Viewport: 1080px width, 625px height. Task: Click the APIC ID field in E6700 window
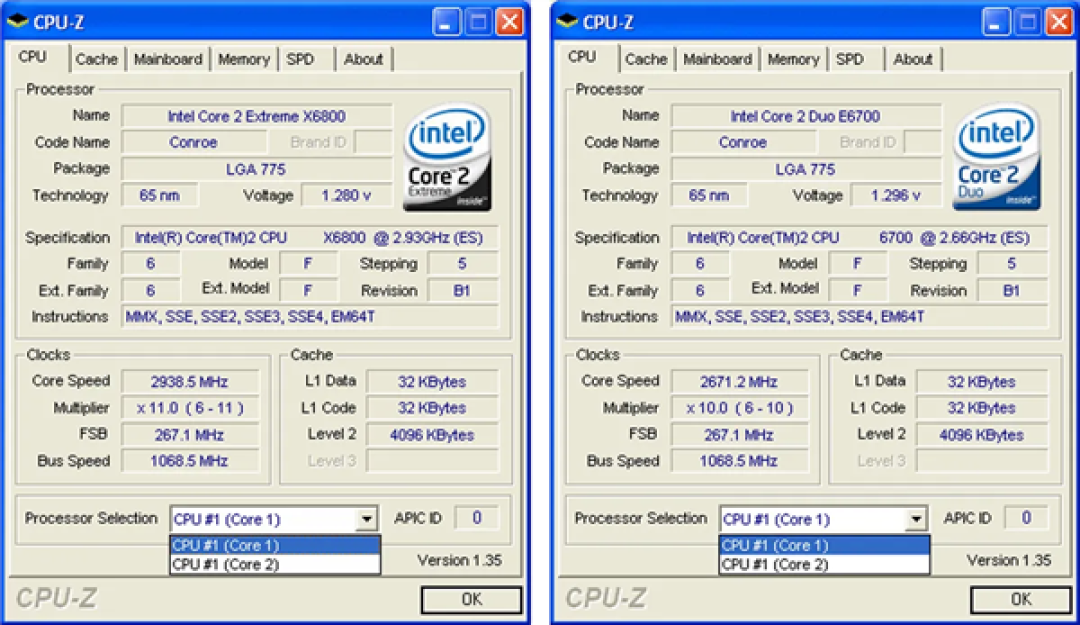[1026, 518]
